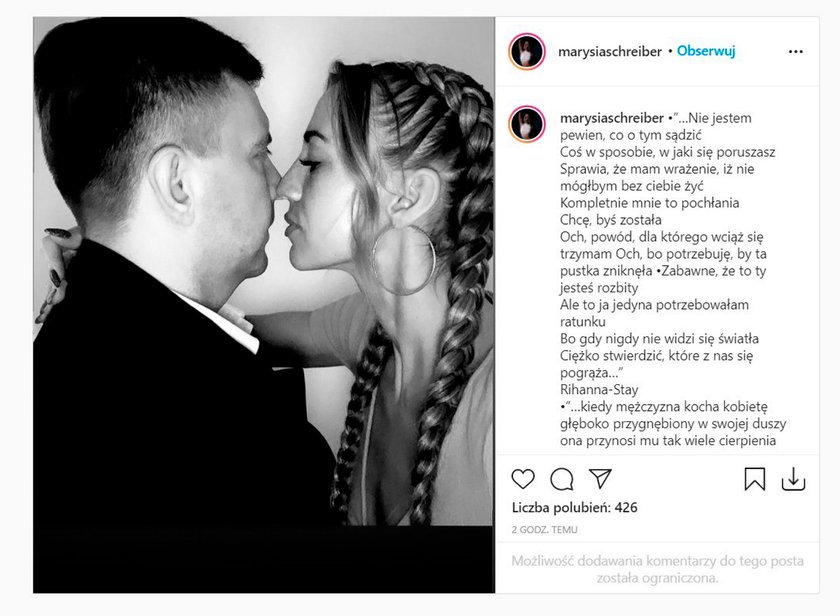Open the post timestamp 2 godz. temu
The image size is (840, 616).
coord(544,530)
